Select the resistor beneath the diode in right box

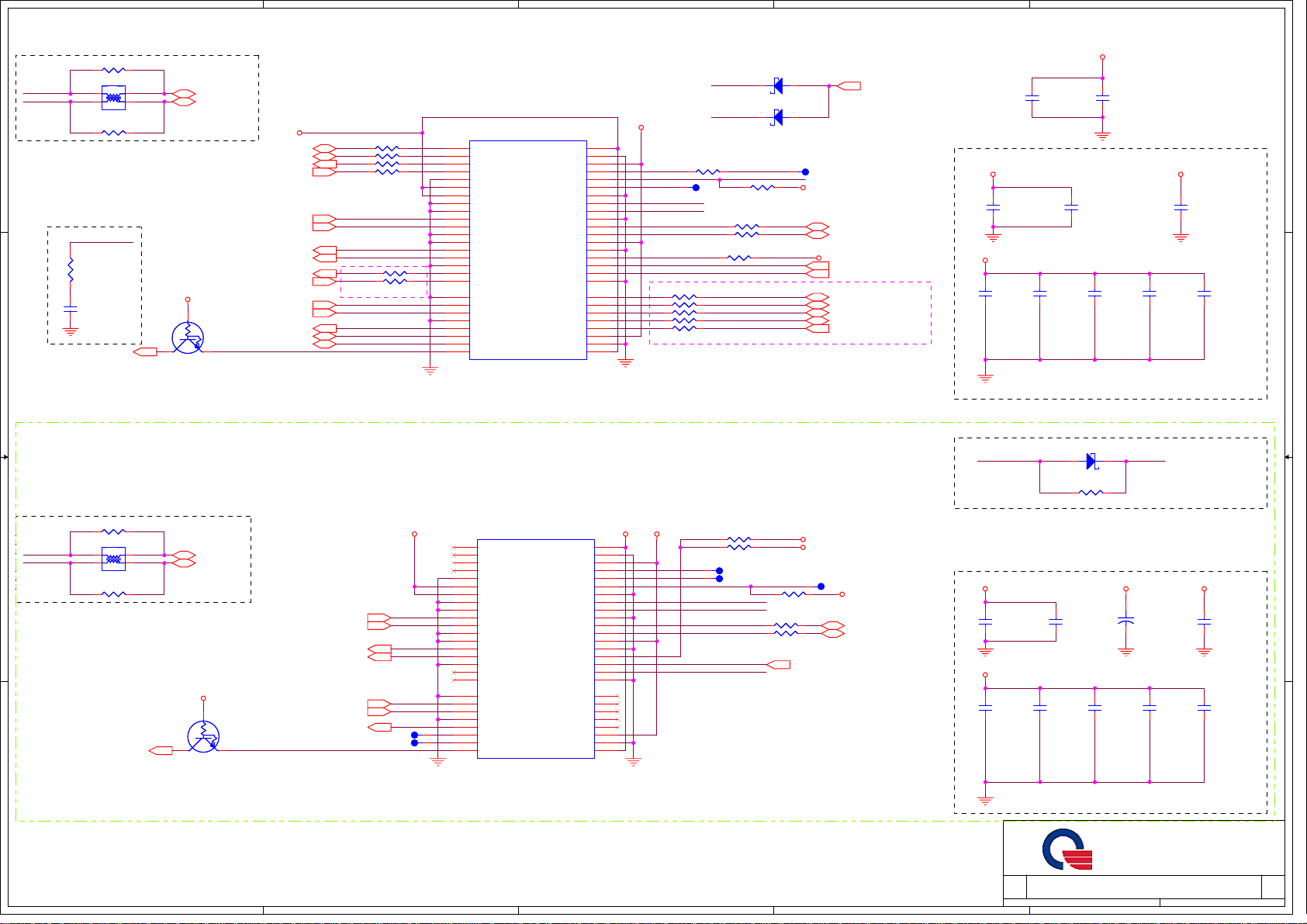(x=1091, y=493)
